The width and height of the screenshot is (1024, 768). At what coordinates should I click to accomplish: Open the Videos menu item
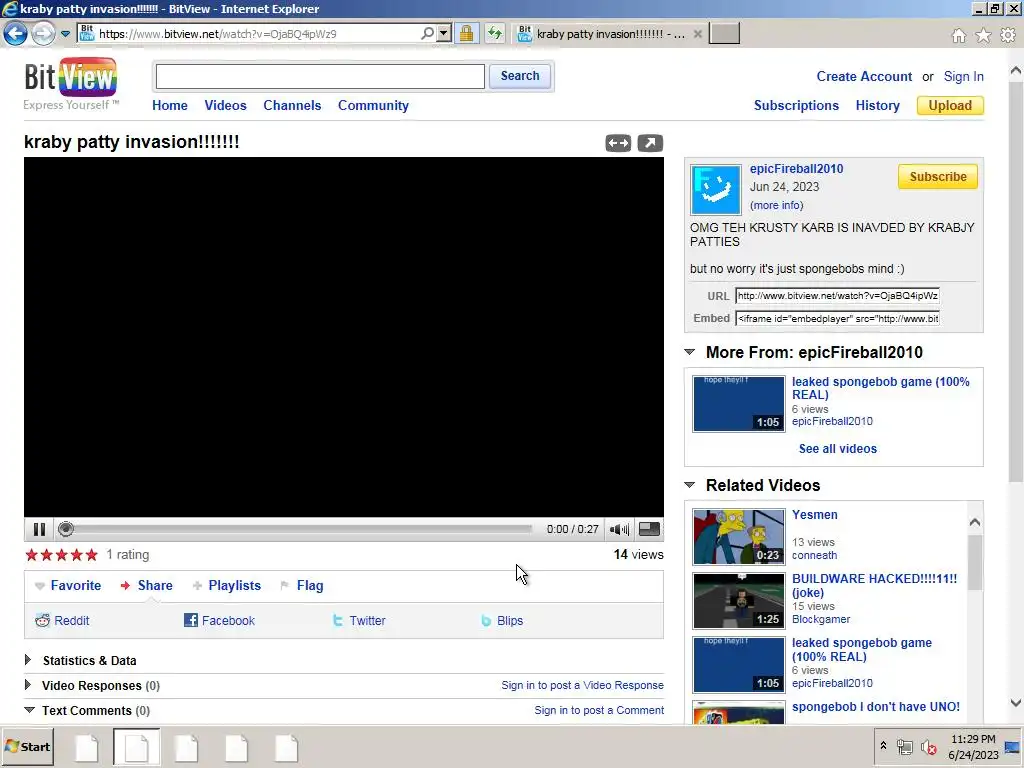[x=225, y=105]
